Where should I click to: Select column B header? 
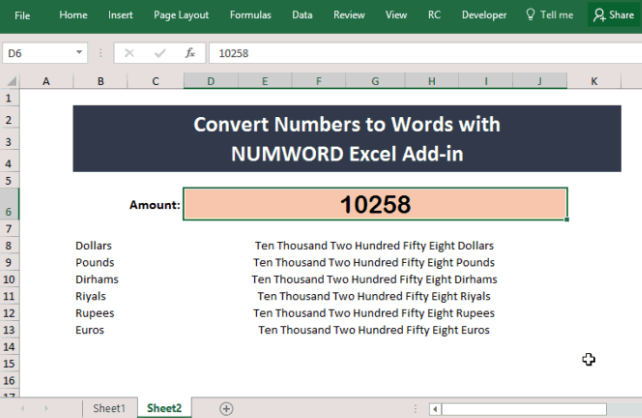click(x=100, y=81)
